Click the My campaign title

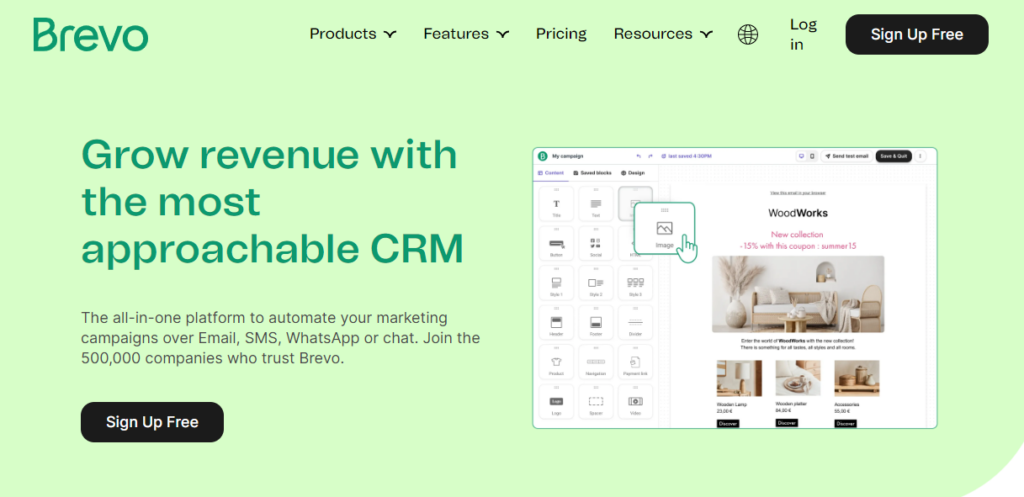pyautogui.click(x=568, y=156)
